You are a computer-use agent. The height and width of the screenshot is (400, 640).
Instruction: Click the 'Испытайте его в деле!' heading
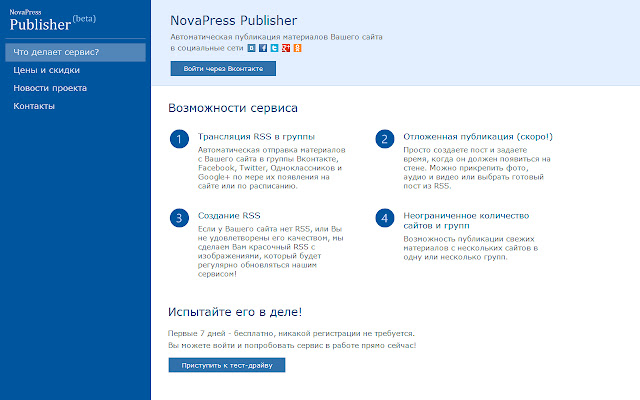pyautogui.click(x=235, y=312)
